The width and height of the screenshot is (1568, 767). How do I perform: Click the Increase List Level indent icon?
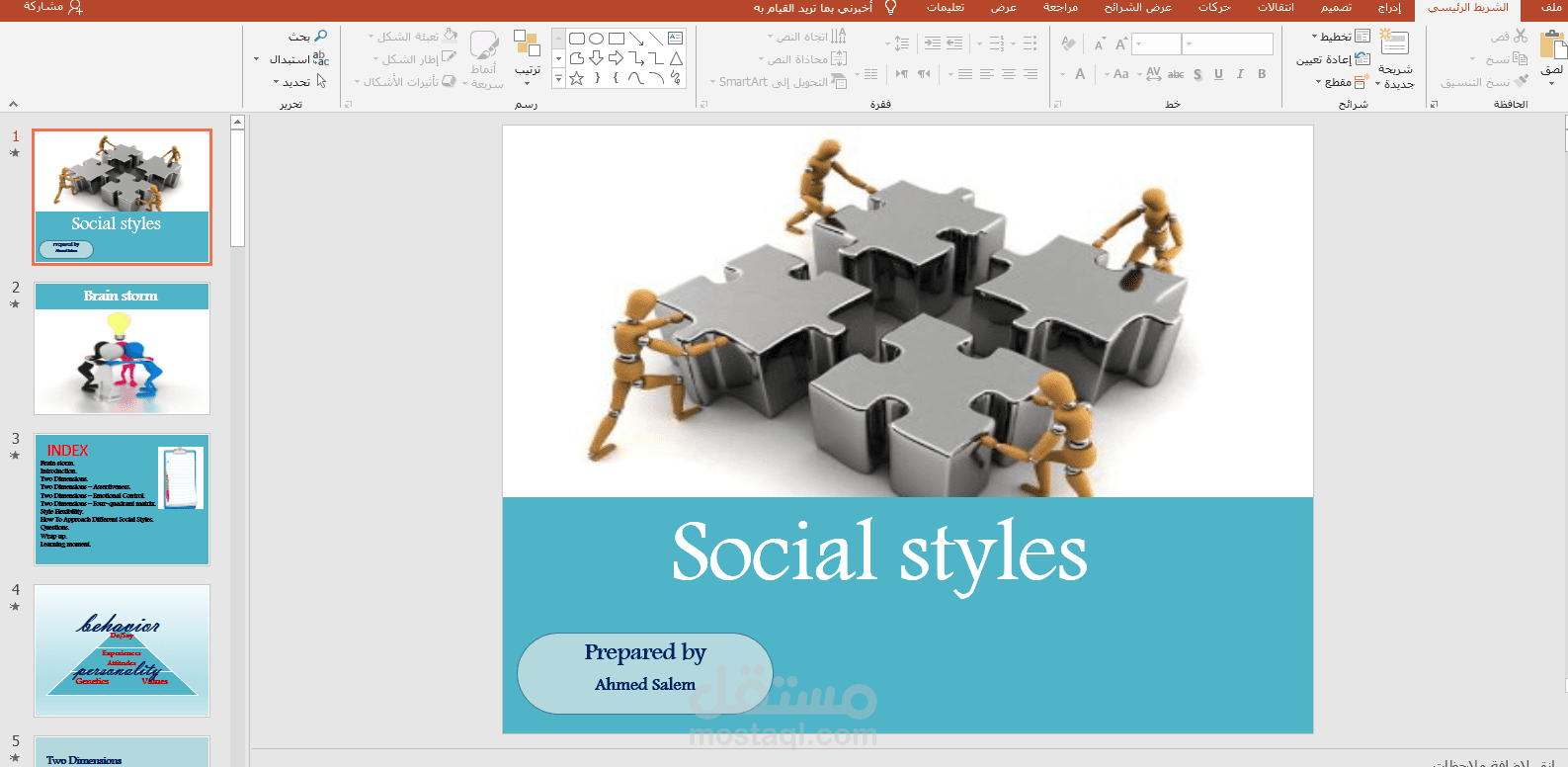[932, 43]
